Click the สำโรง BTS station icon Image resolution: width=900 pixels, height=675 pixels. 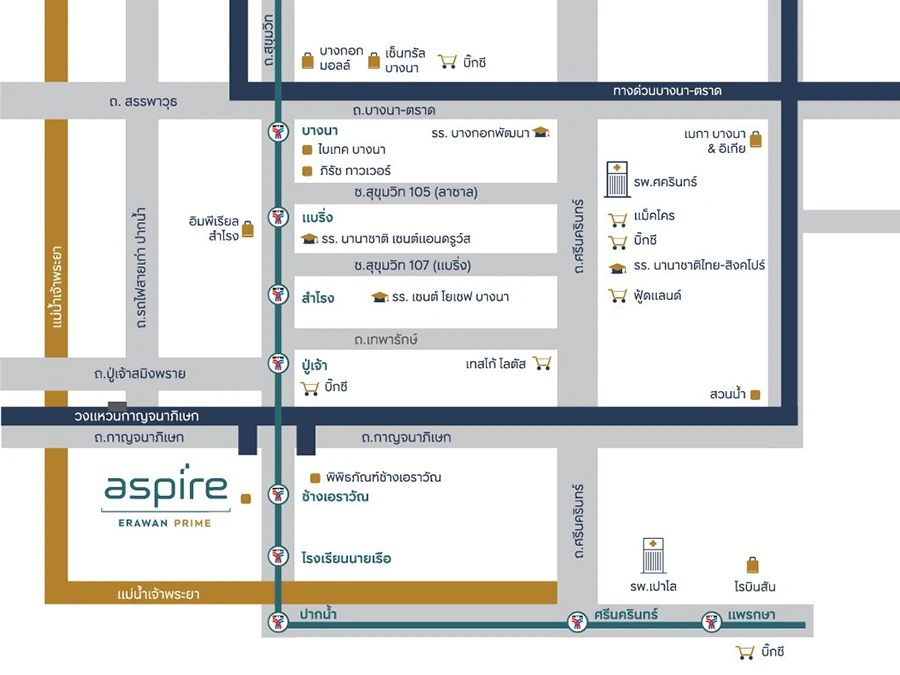tap(278, 295)
